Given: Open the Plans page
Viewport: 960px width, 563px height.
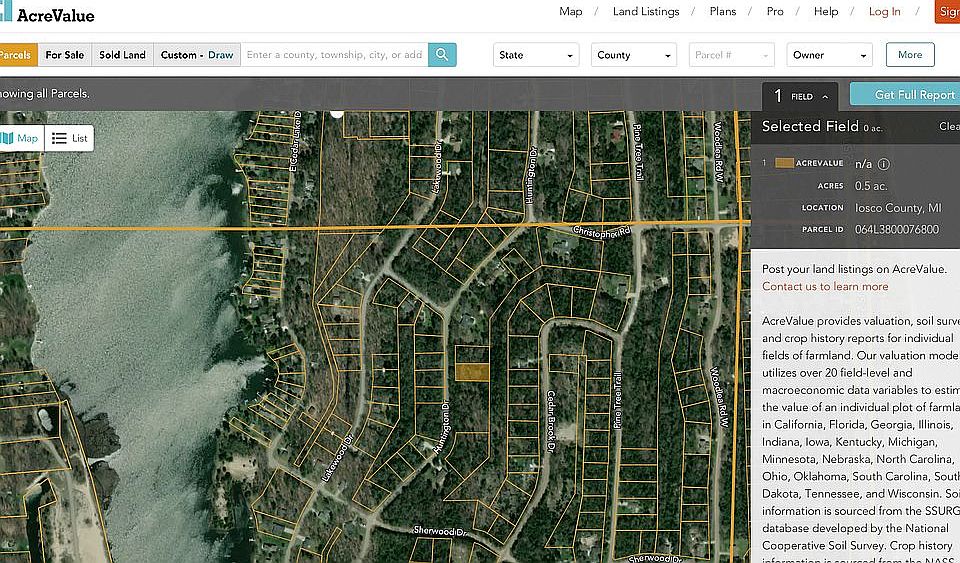Looking at the screenshot, I should (x=722, y=12).
